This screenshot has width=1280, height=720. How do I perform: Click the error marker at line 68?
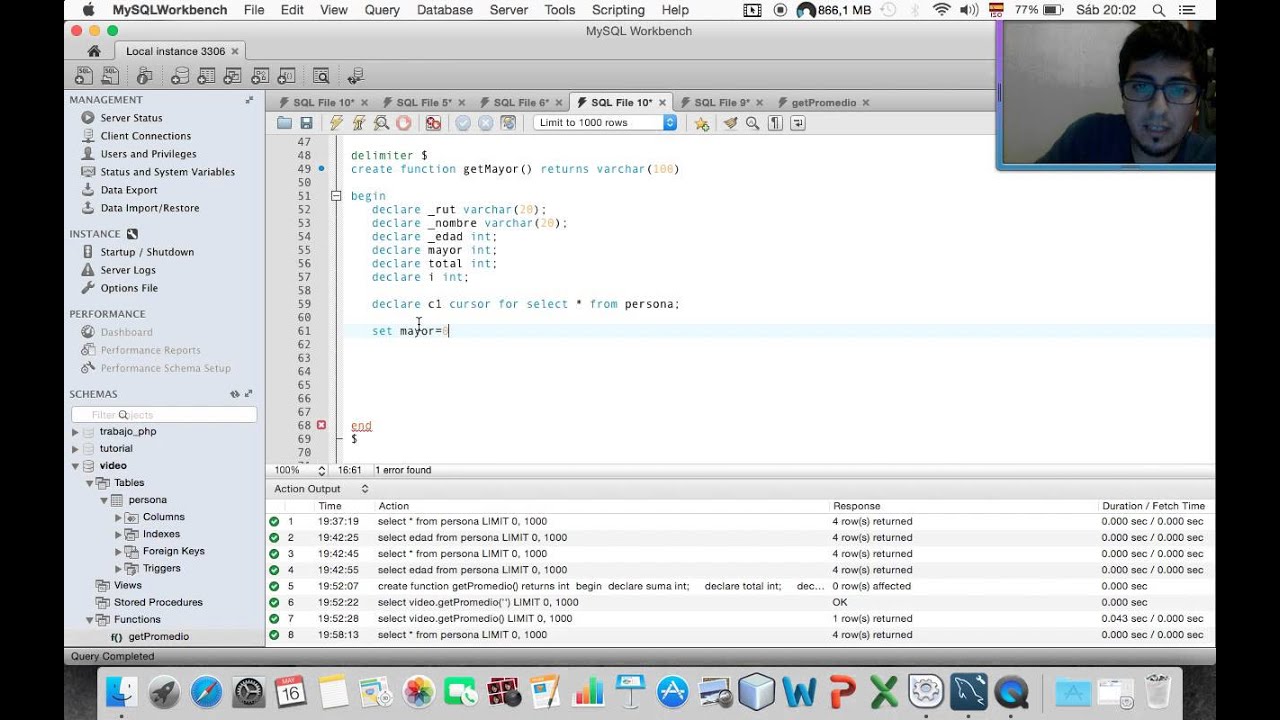coord(321,425)
